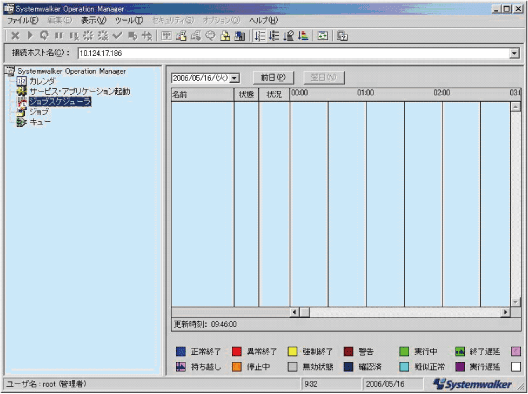Click the circular restart arrow toolbar icon

coord(44,36)
